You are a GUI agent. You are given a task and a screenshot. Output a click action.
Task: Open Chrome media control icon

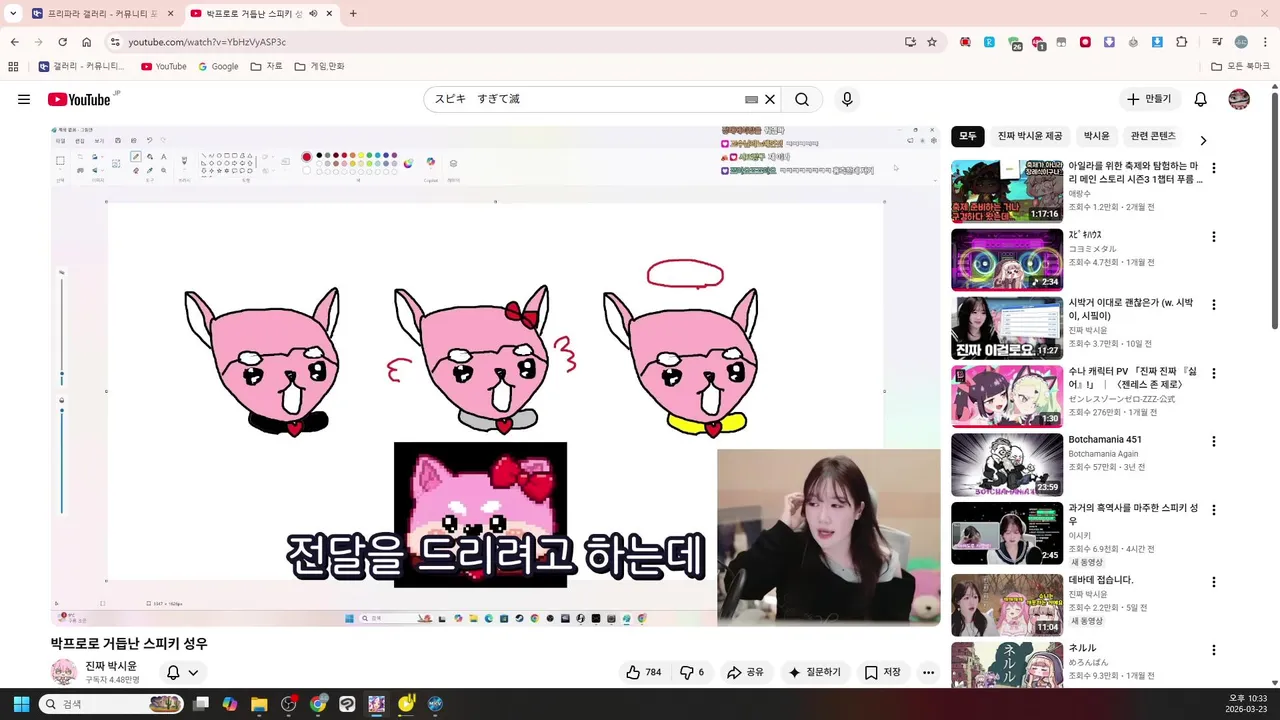coord(1217,42)
